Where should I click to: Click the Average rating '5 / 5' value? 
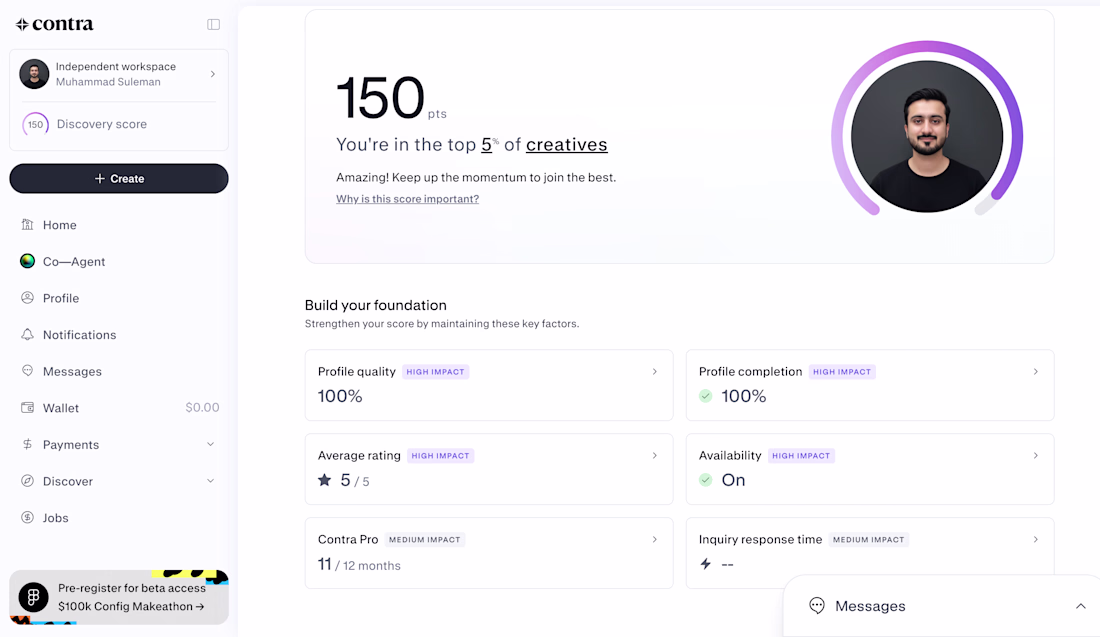point(355,481)
